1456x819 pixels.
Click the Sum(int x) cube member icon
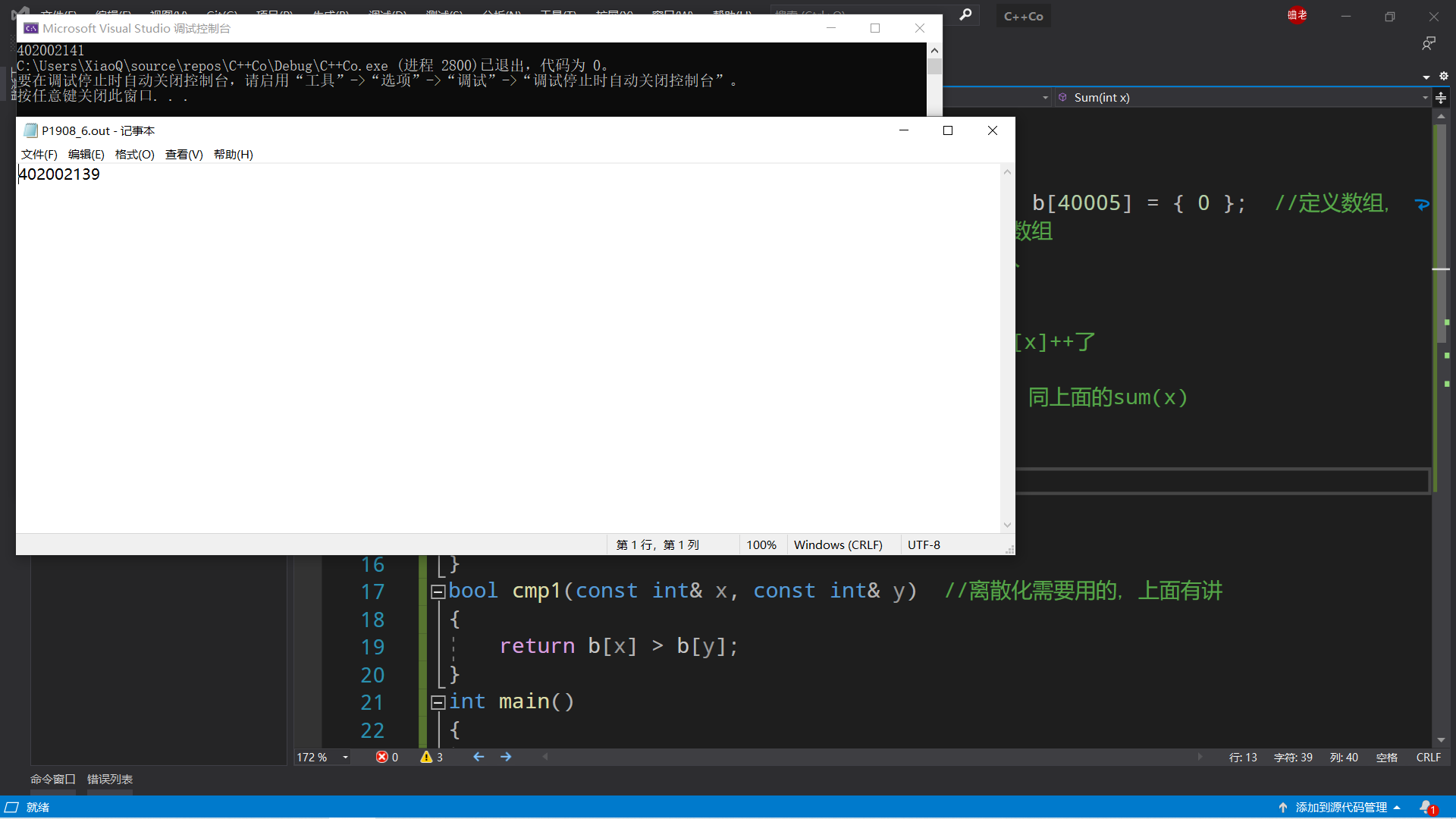[x=1062, y=97]
